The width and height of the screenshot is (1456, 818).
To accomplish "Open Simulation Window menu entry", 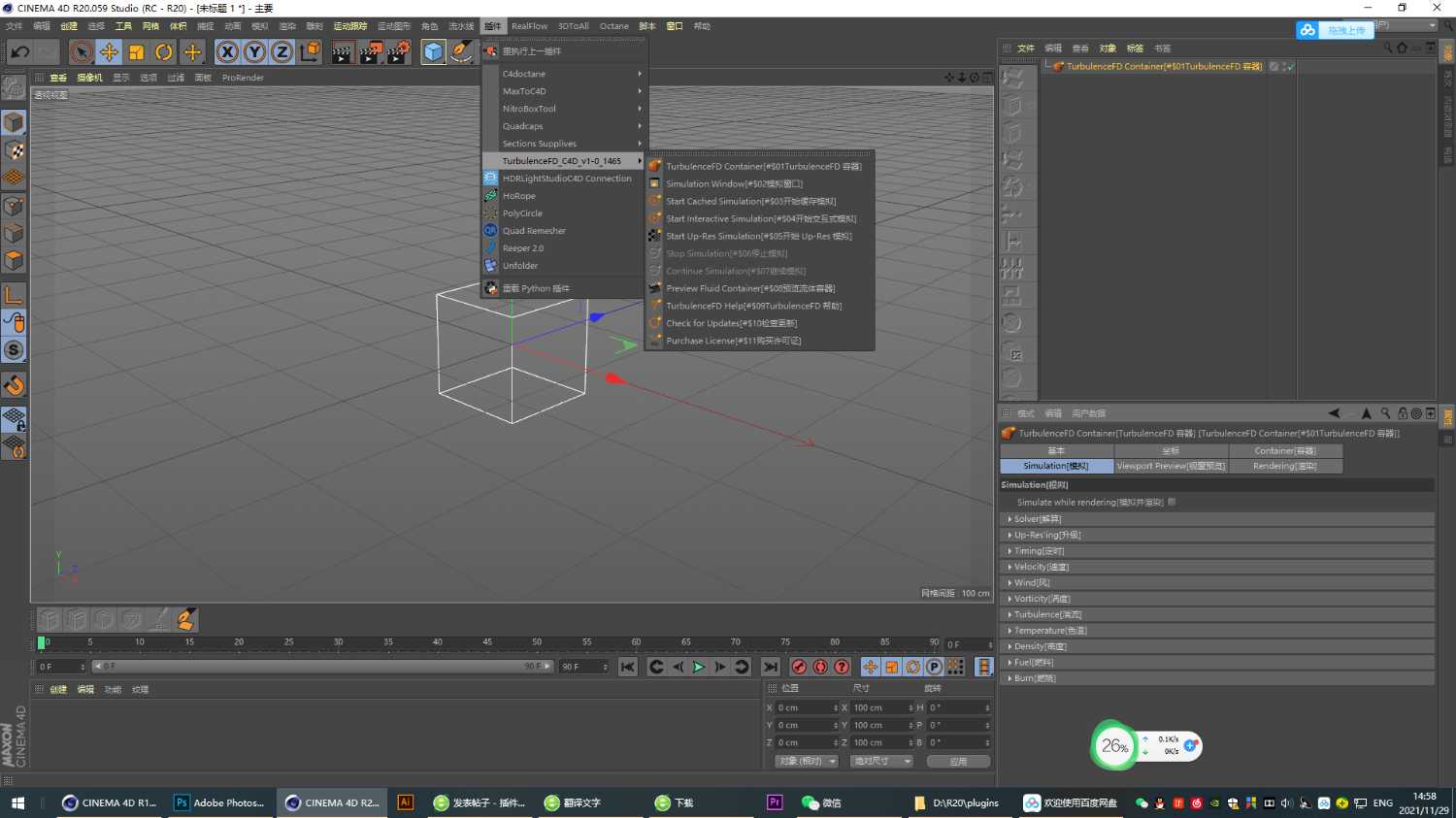I will [734, 183].
